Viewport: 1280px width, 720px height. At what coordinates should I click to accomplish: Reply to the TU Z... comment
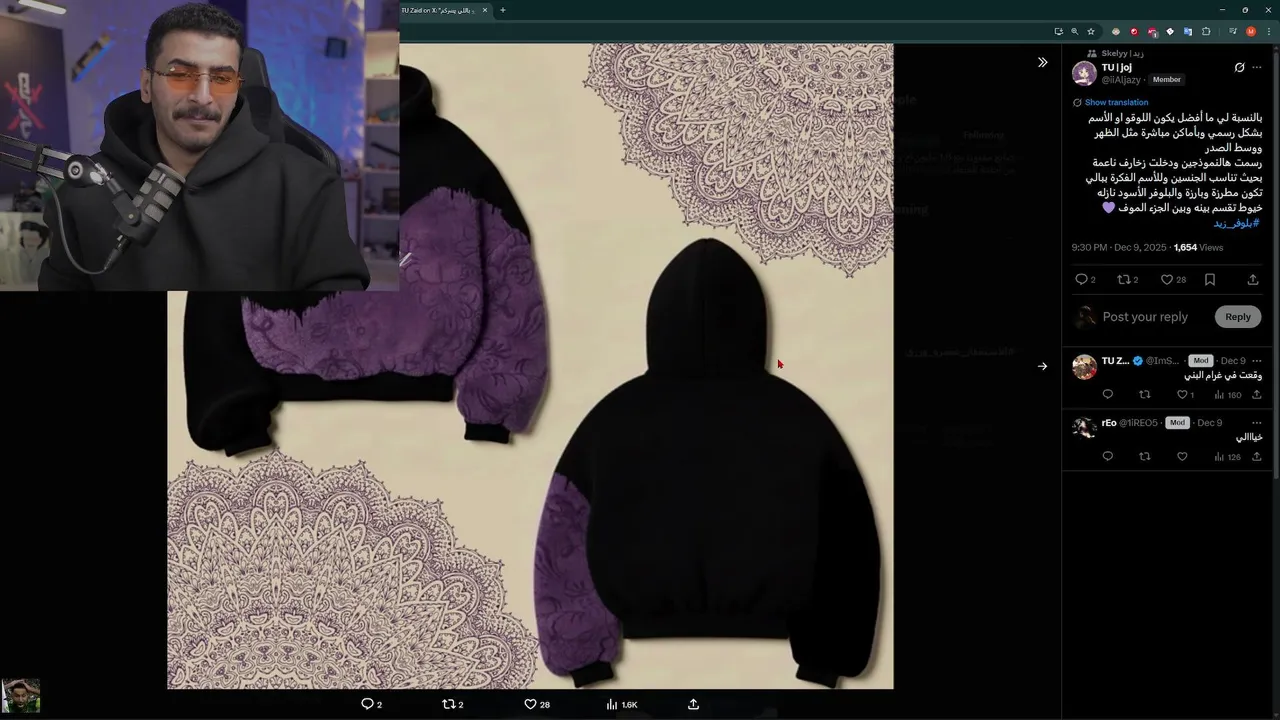[x=1107, y=395]
